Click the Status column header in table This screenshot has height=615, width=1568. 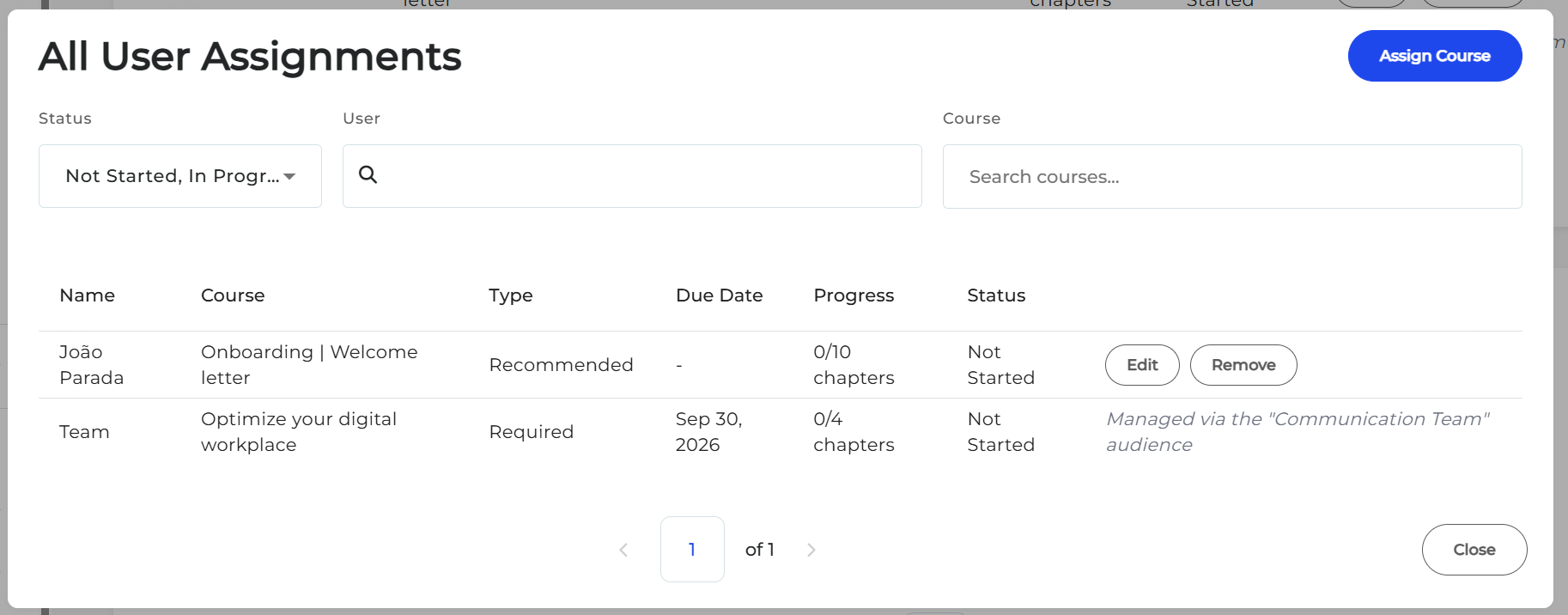(996, 295)
